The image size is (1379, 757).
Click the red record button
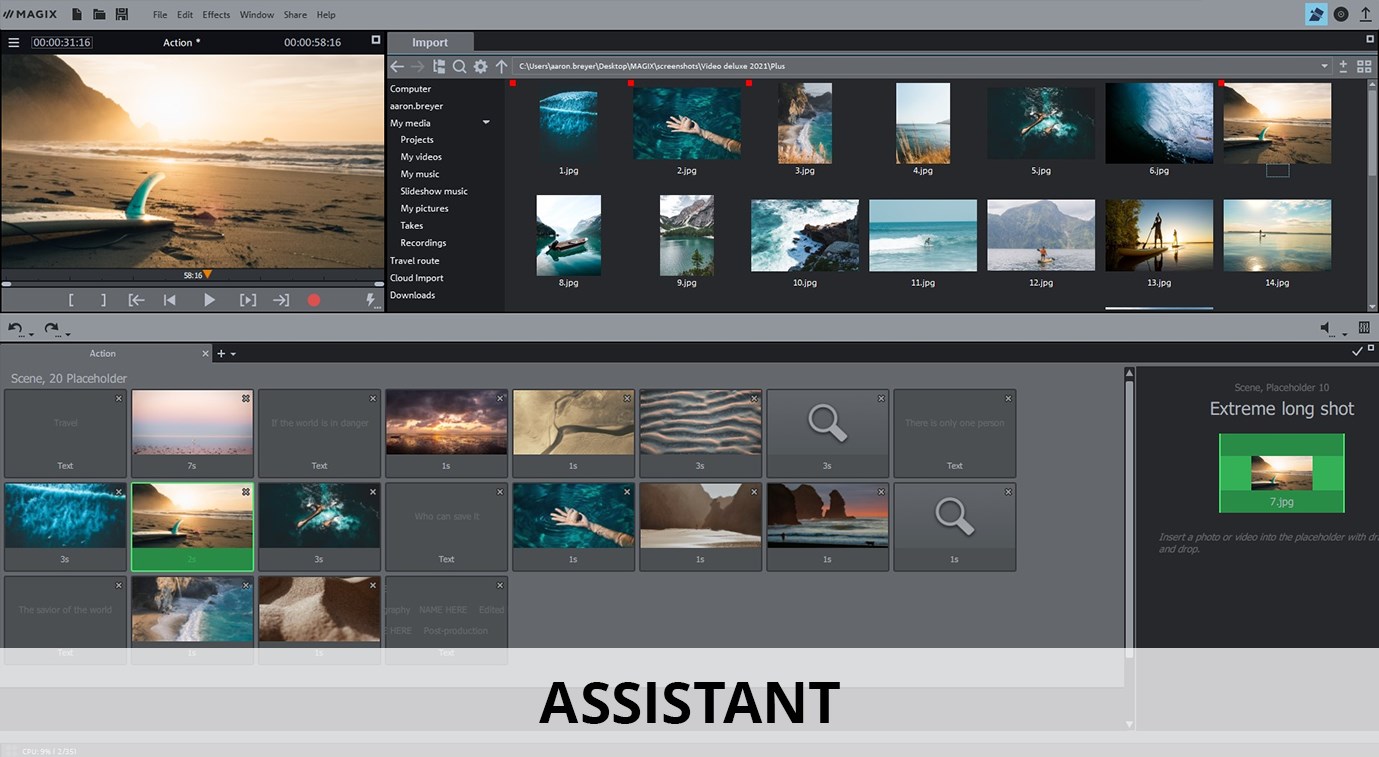pyautogui.click(x=314, y=300)
